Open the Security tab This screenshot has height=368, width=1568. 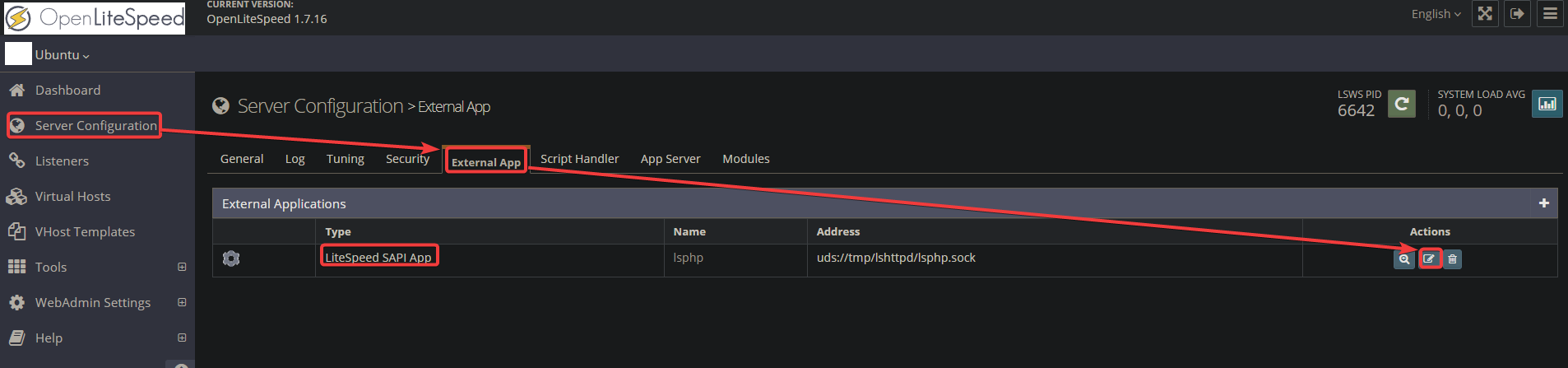point(408,159)
